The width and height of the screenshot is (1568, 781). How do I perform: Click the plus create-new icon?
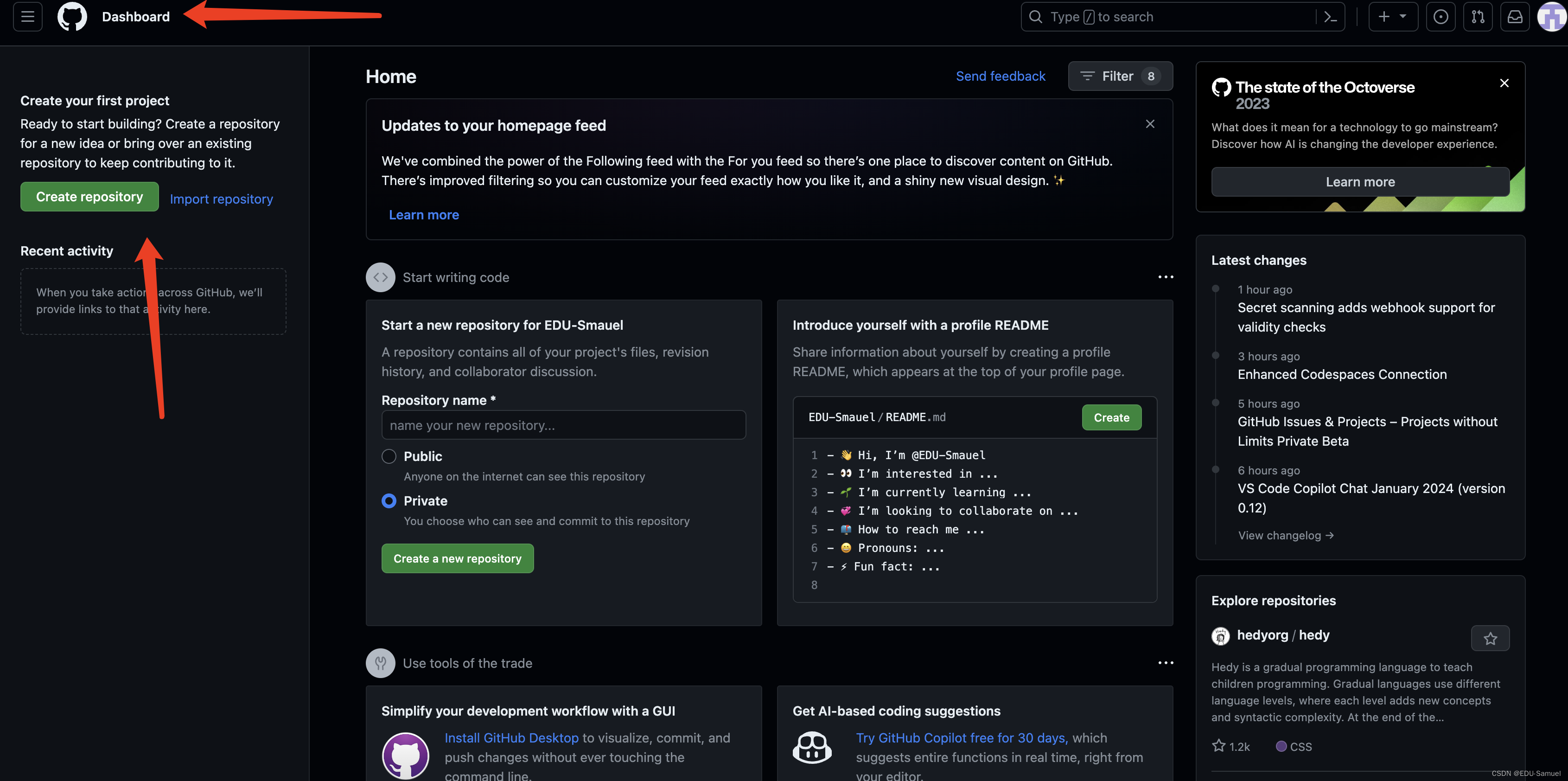click(x=1383, y=17)
